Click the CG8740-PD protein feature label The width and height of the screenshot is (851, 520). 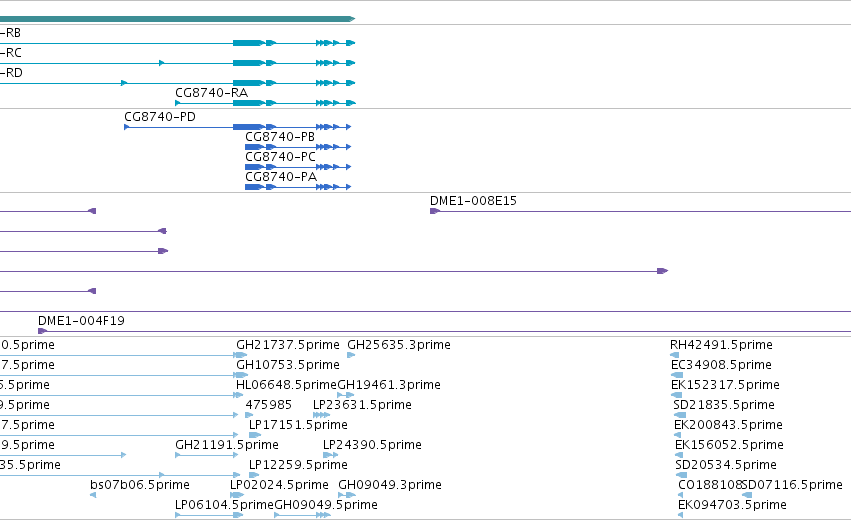[x=160, y=117]
